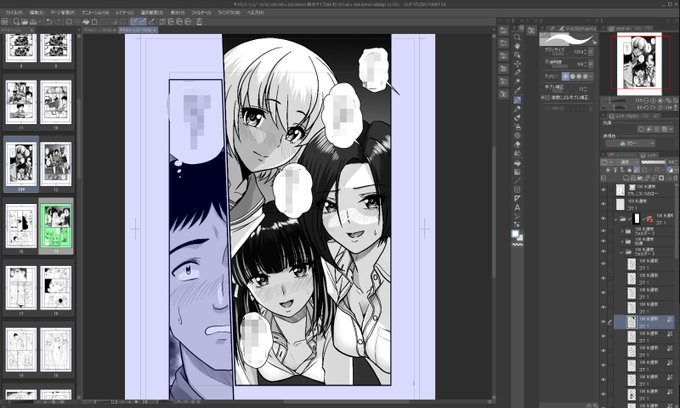Close the active canvas tab
Viewport: 680px width, 408px height.
pyautogui.click(x=155, y=30)
